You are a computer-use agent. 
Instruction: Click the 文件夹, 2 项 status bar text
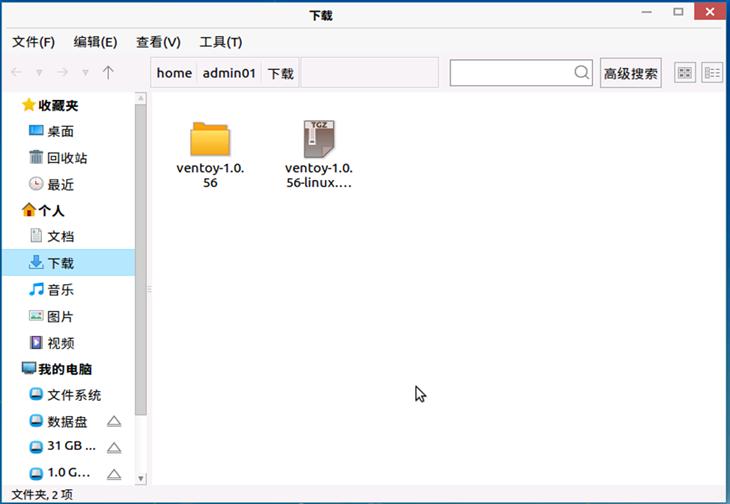[x=42, y=494]
